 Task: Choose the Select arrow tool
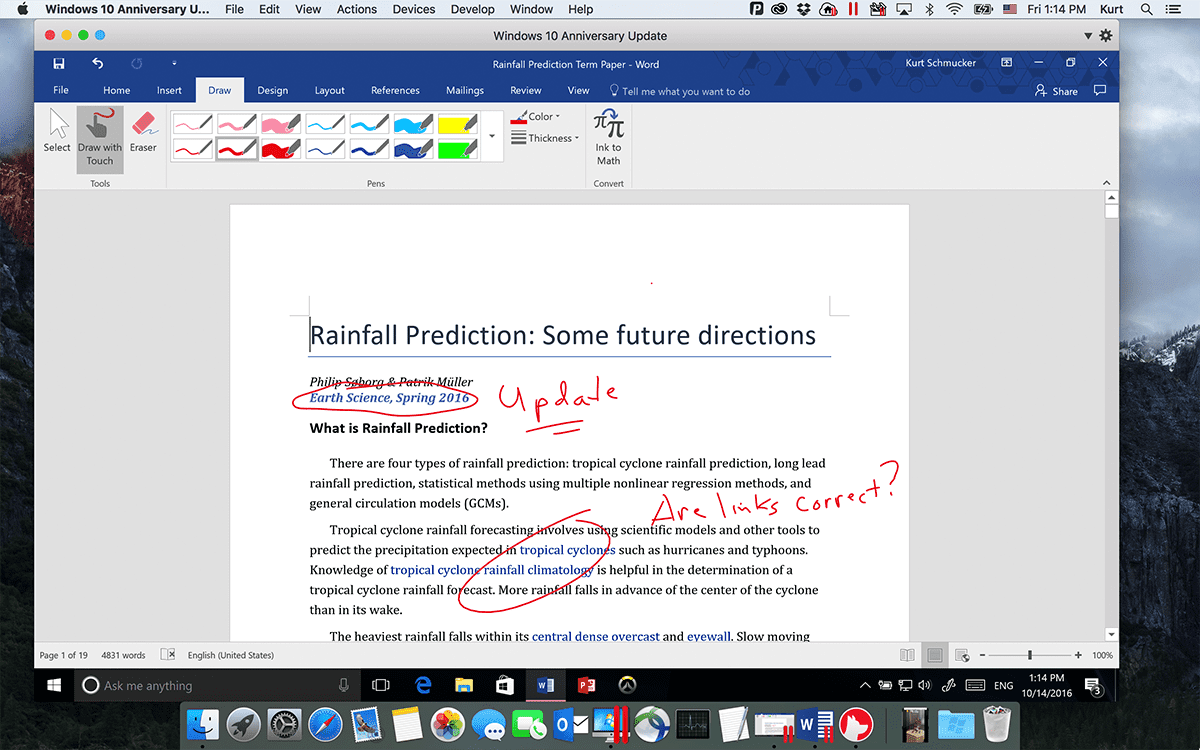tap(57, 132)
